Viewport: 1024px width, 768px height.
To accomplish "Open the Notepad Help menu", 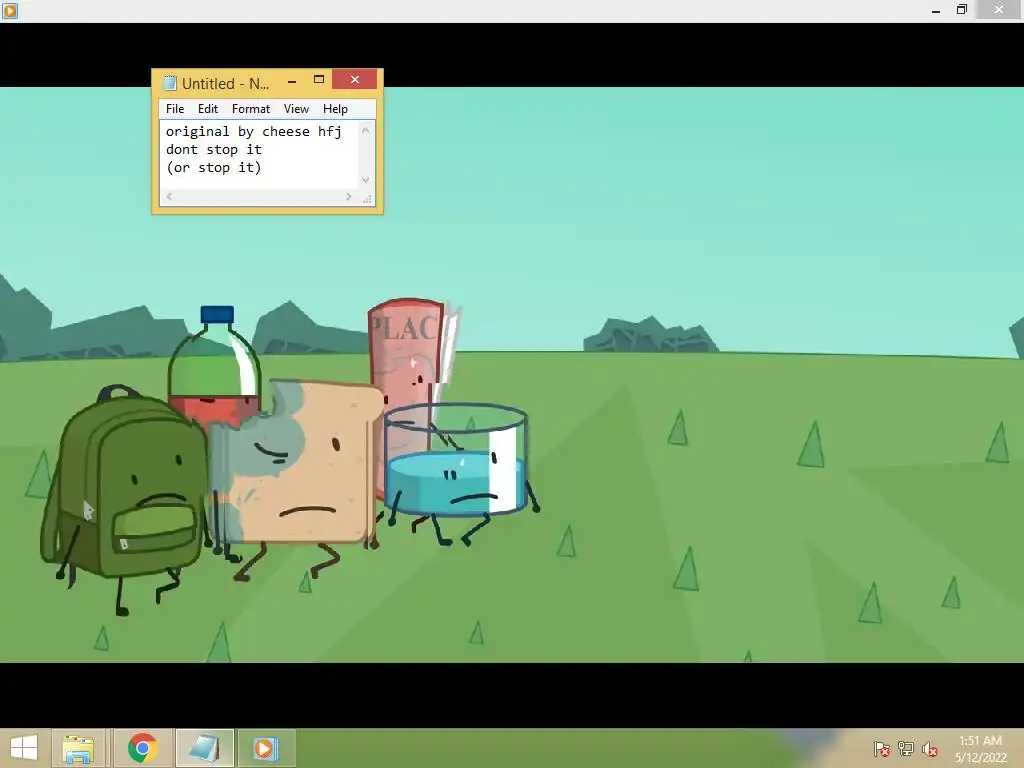I will 335,109.
